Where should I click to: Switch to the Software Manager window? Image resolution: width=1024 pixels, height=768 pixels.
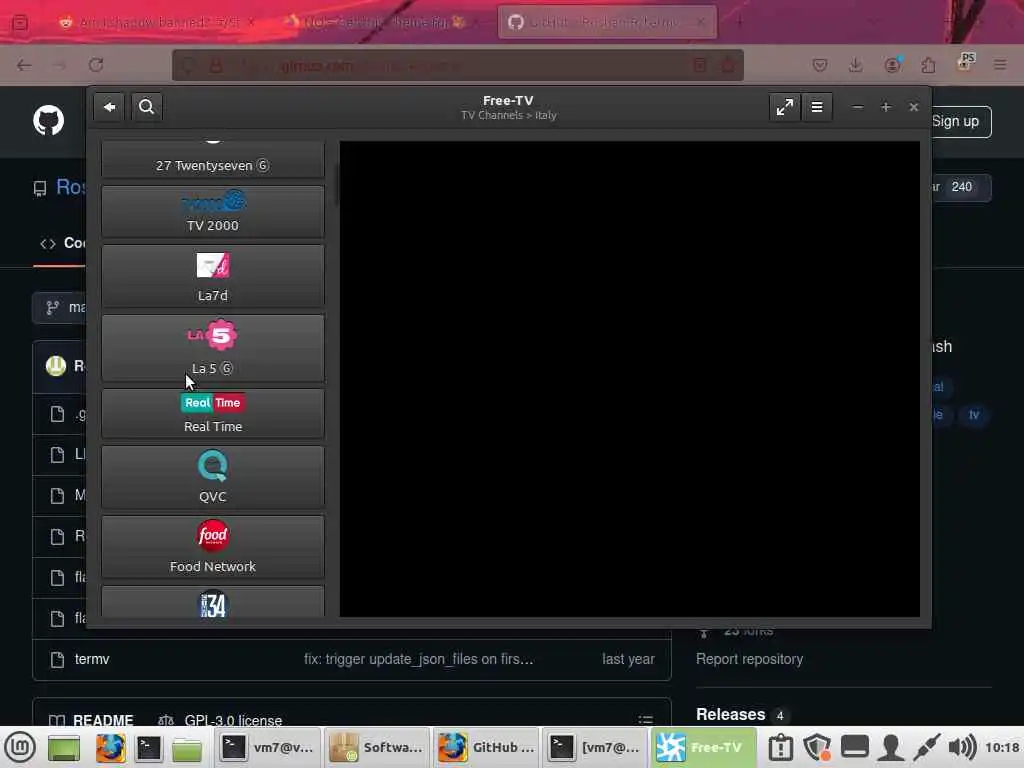(x=376, y=748)
